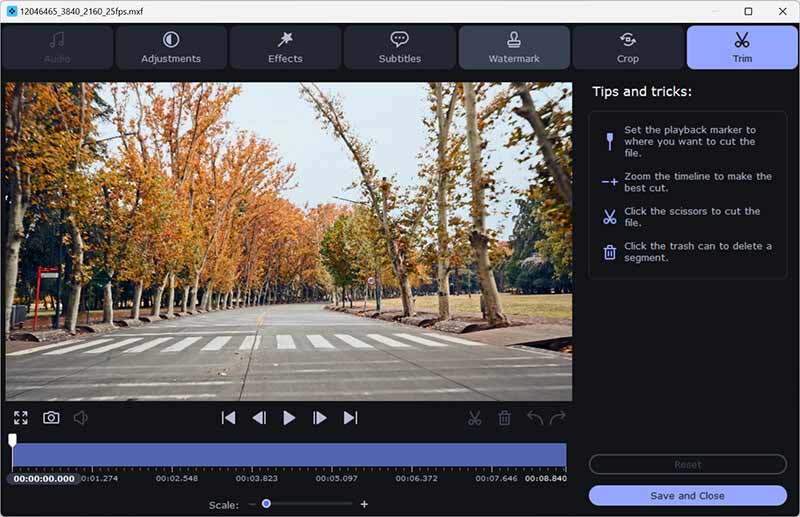This screenshot has width=800, height=517.
Task: Click the 00:02.548 timeline label
Action: 177,479
